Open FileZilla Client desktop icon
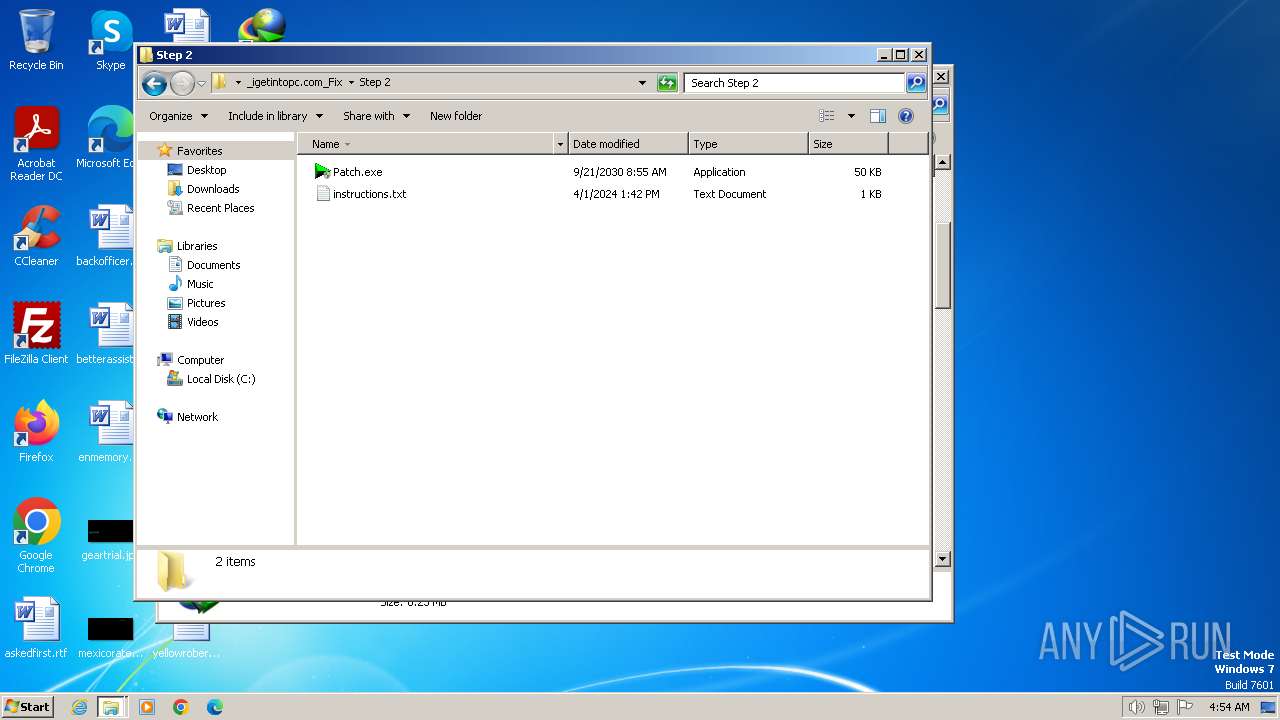The image size is (1280, 720). (x=36, y=334)
